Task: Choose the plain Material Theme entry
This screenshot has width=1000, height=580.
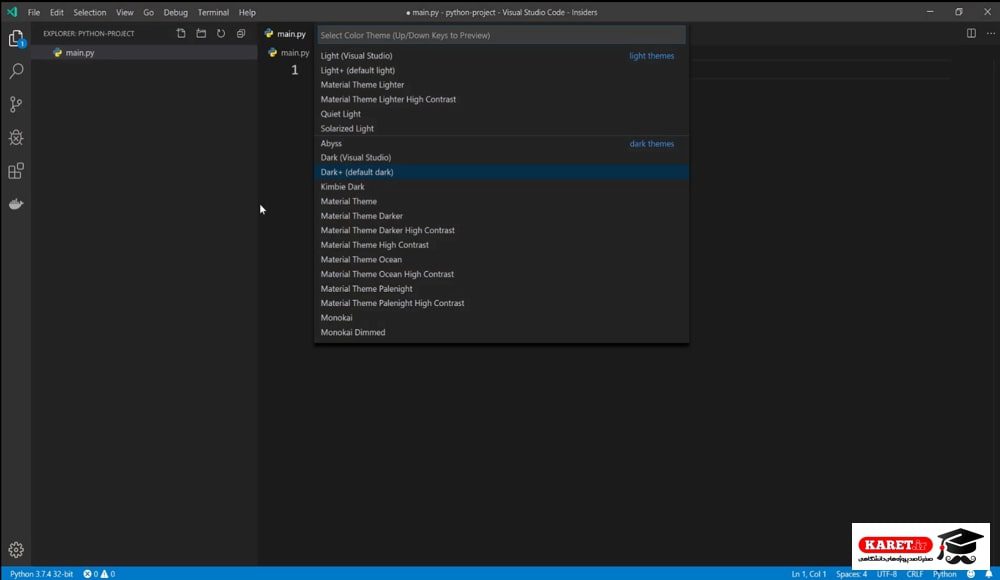Action: click(x=501, y=201)
